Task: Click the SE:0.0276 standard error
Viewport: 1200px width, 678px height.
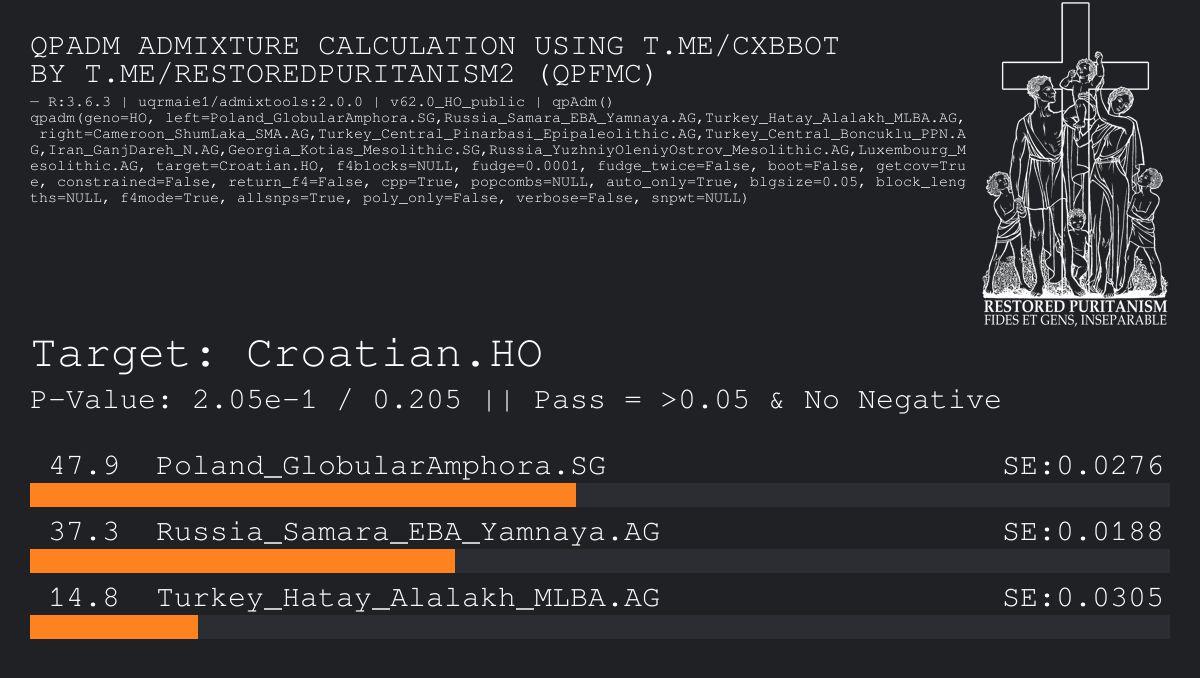Action: (1083, 466)
